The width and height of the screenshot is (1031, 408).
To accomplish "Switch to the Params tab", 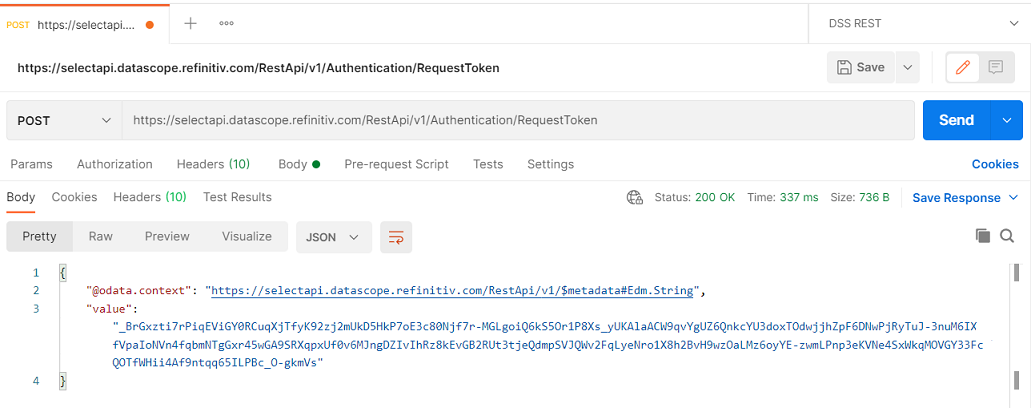I will (32, 164).
